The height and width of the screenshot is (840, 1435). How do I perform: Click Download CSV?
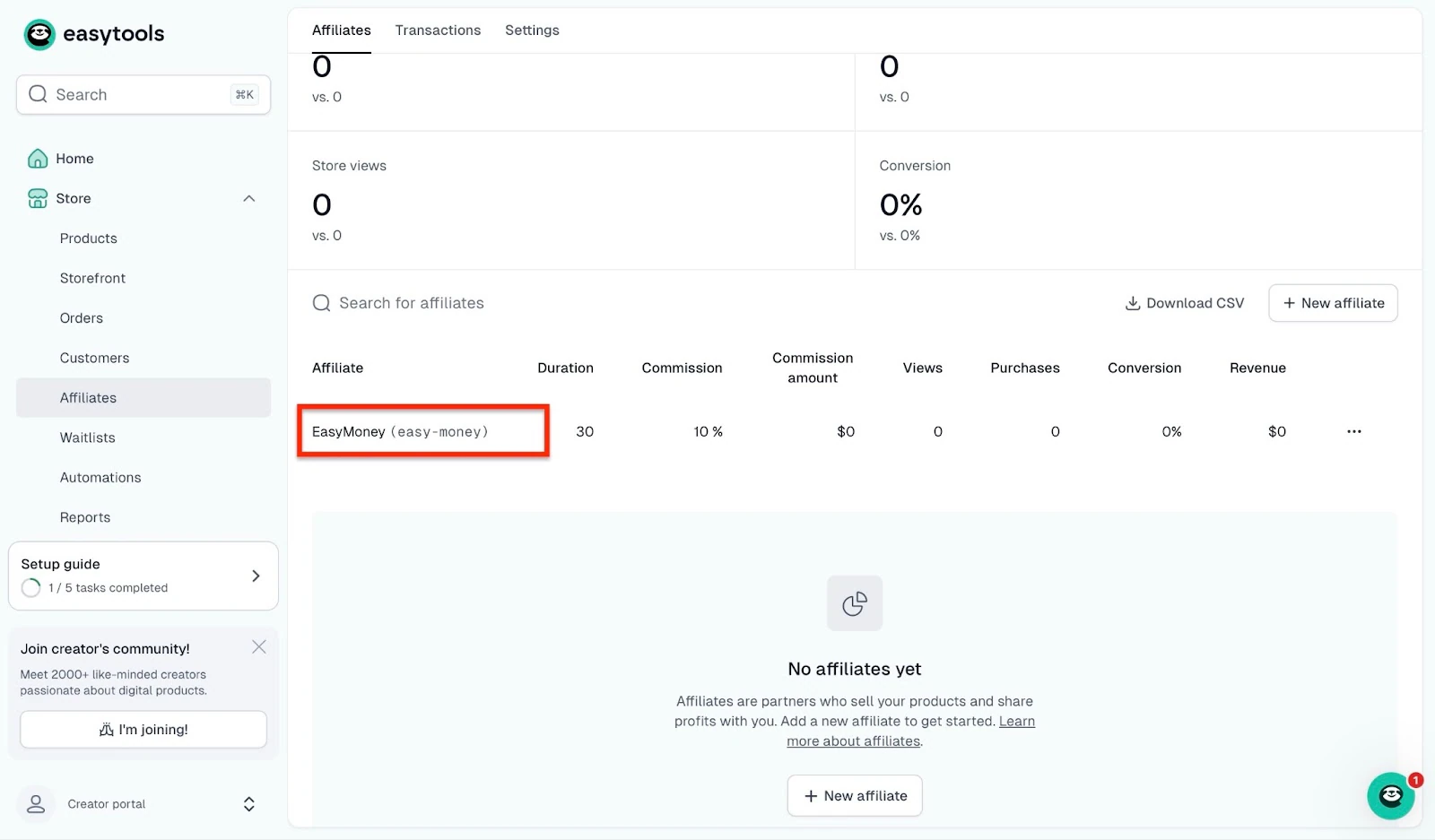1185,303
